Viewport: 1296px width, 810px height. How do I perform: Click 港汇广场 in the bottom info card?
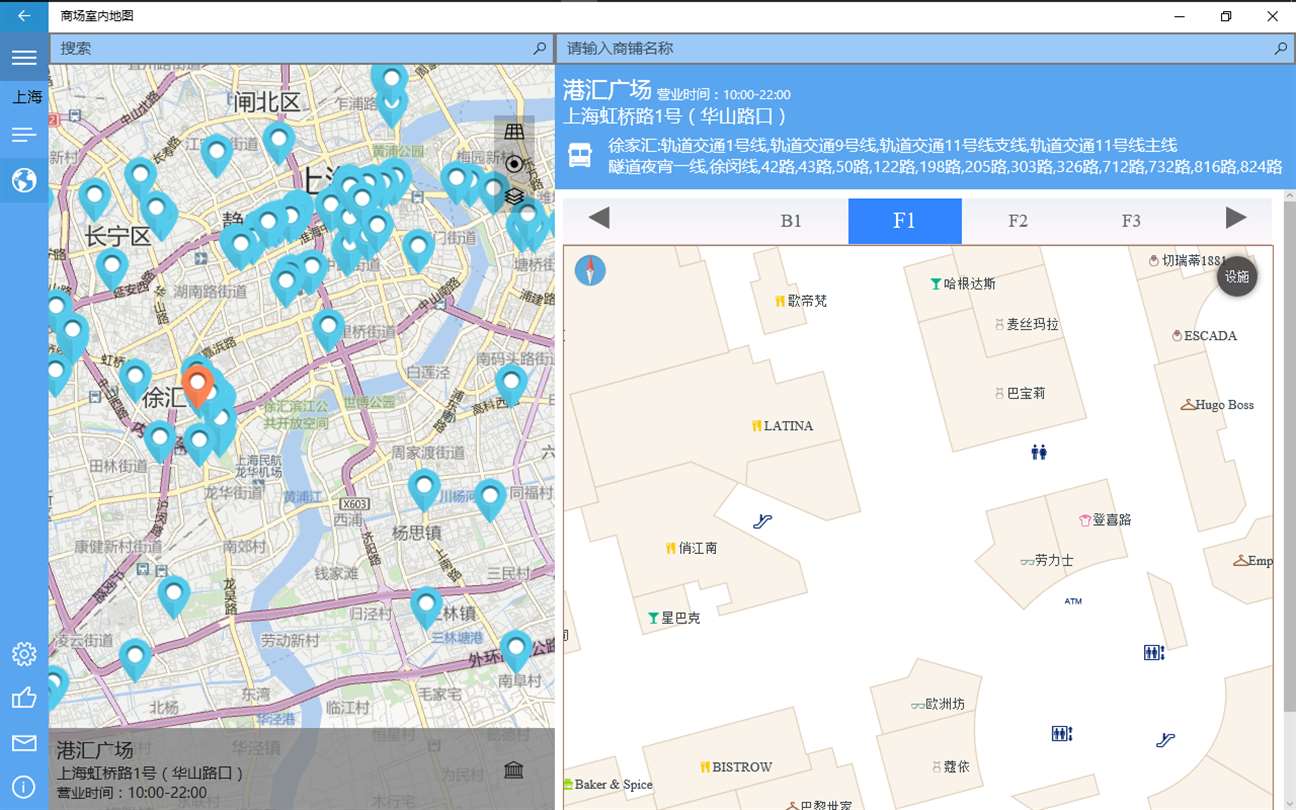[x=95, y=750]
